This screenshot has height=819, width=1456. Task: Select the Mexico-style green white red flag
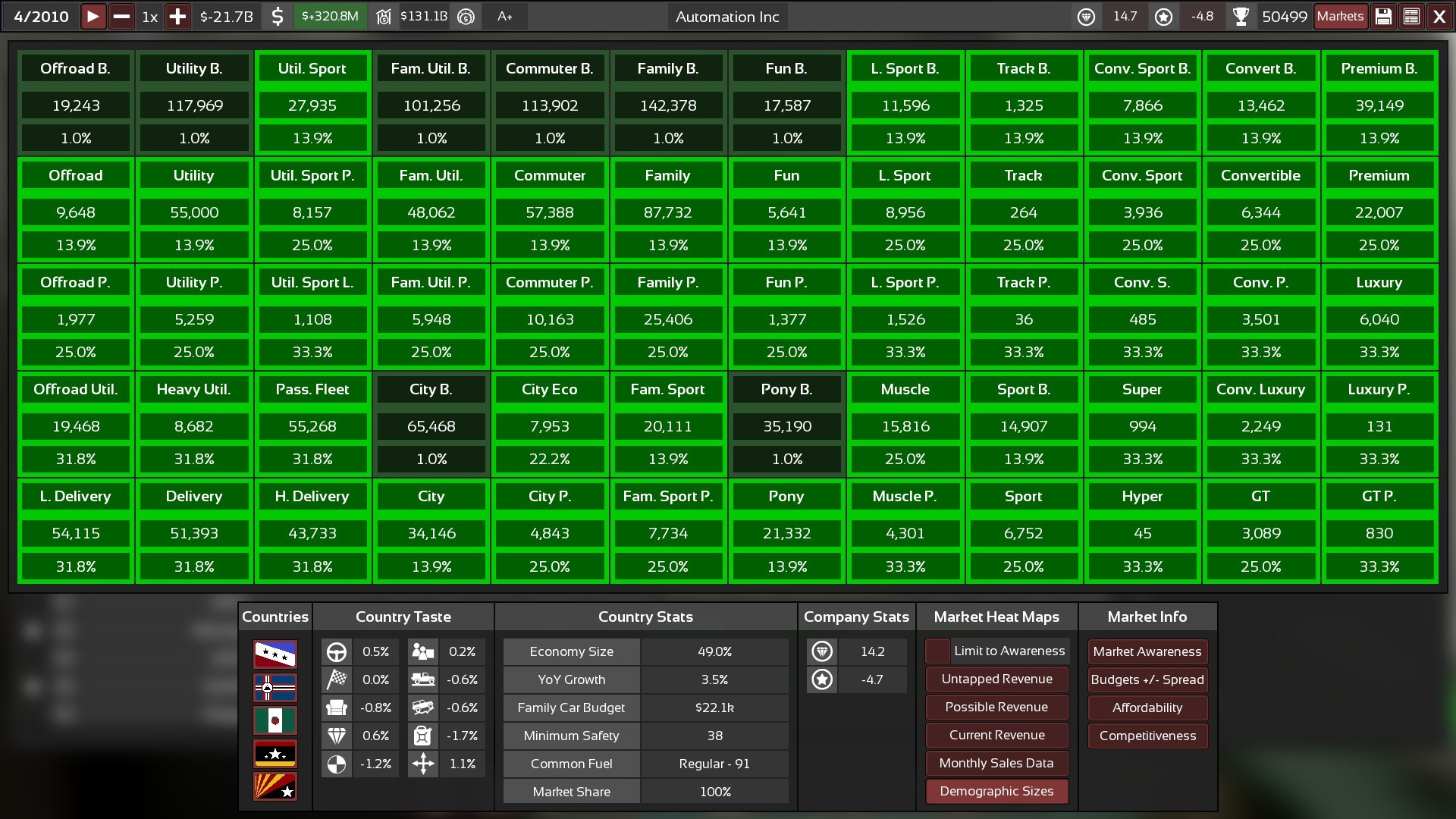(275, 720)
